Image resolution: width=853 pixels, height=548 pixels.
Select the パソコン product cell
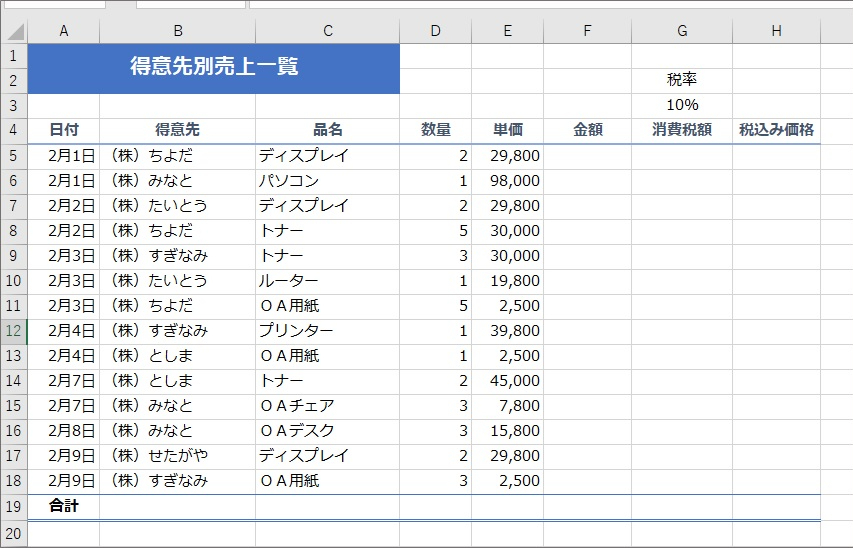[327, 181]
